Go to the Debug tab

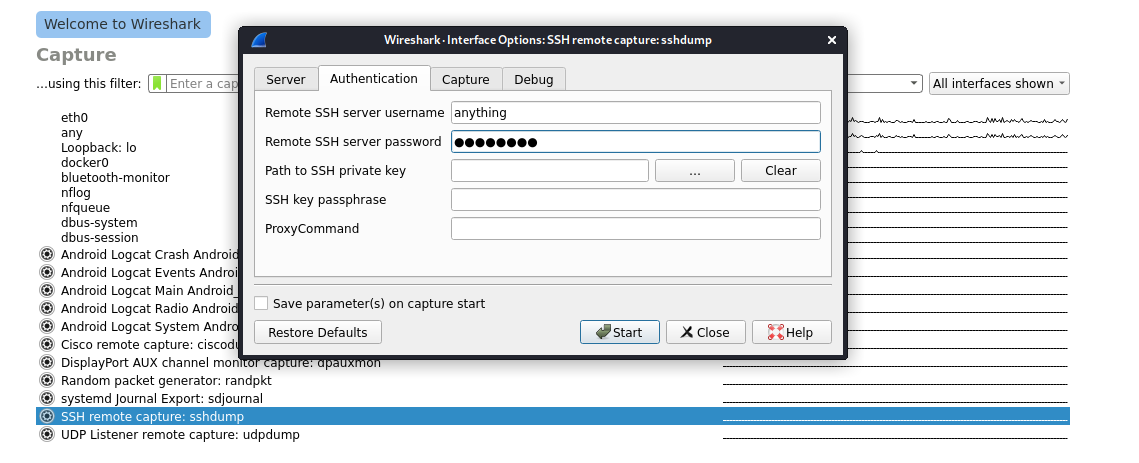(534, 79)
